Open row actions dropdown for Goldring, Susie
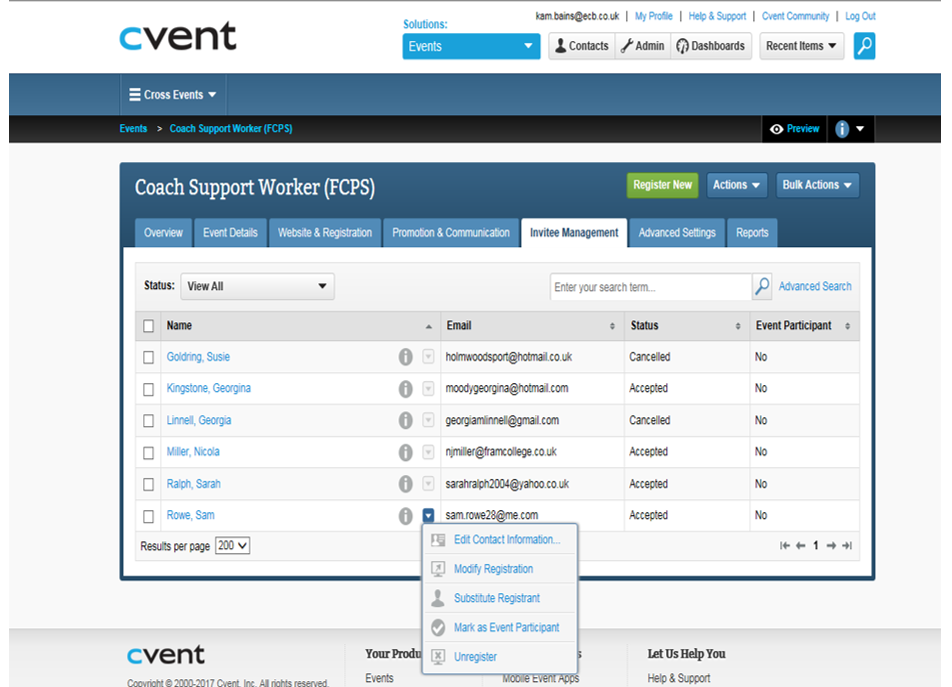Image resolution: width=952 pixels, height=687 pixels. 428,357
